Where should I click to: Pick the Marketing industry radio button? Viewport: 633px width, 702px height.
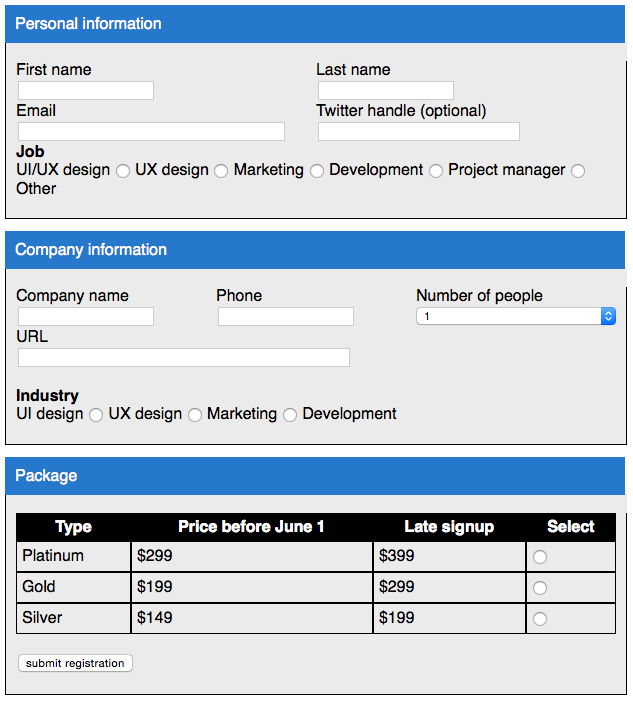(x=290, y=415)
